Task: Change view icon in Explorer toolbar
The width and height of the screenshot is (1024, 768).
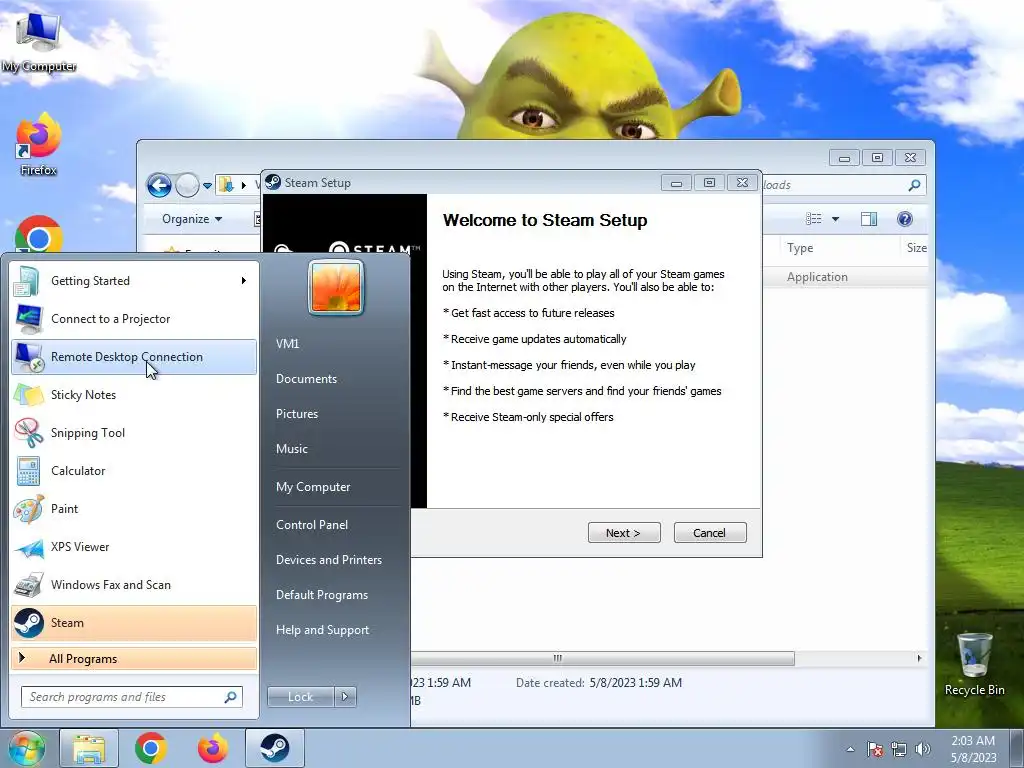Action: pyautogui.click(x=814, y=219)
